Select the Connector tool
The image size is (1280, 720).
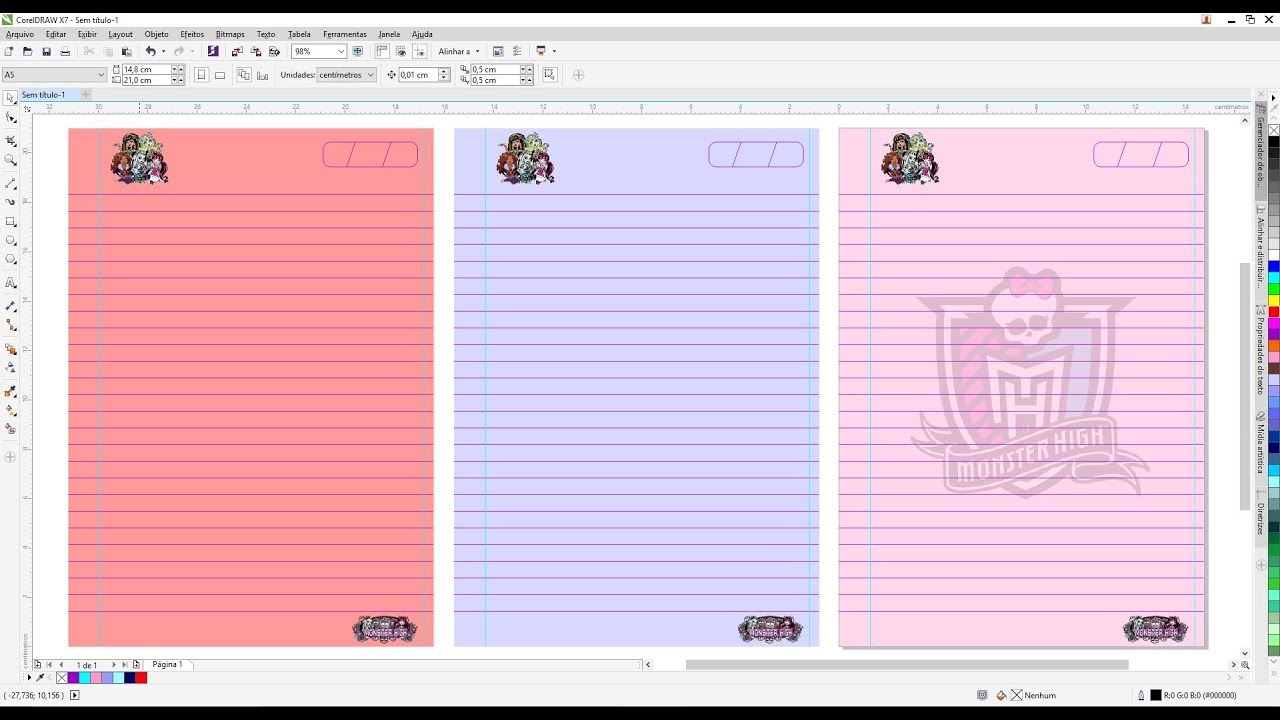[x=11, y=326]
